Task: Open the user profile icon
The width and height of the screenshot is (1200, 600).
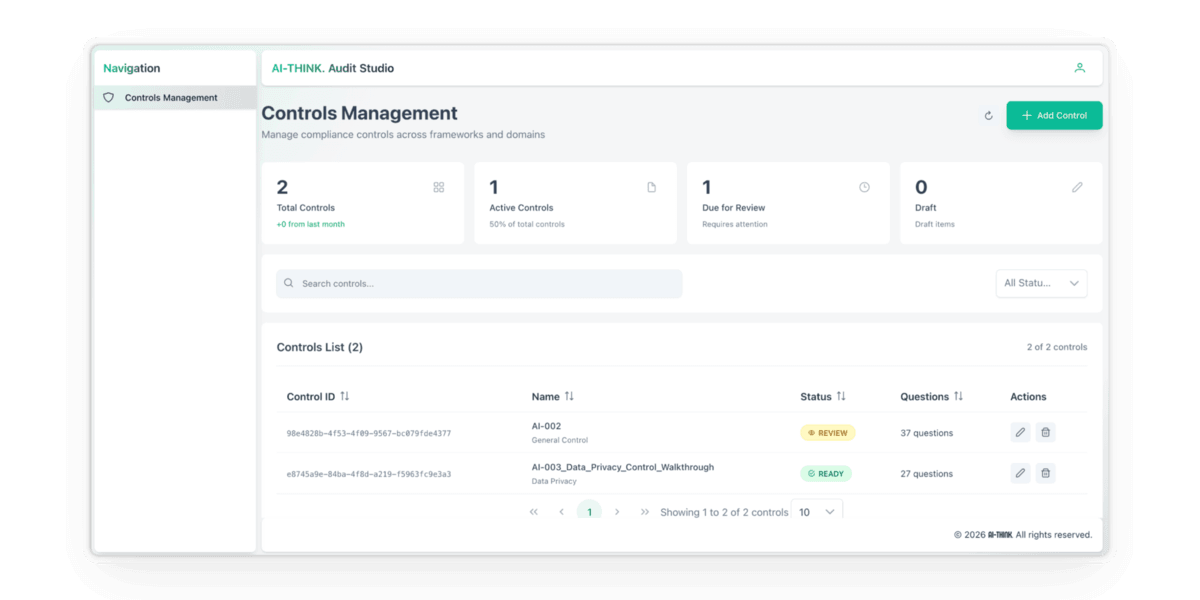Action: 1079,68
